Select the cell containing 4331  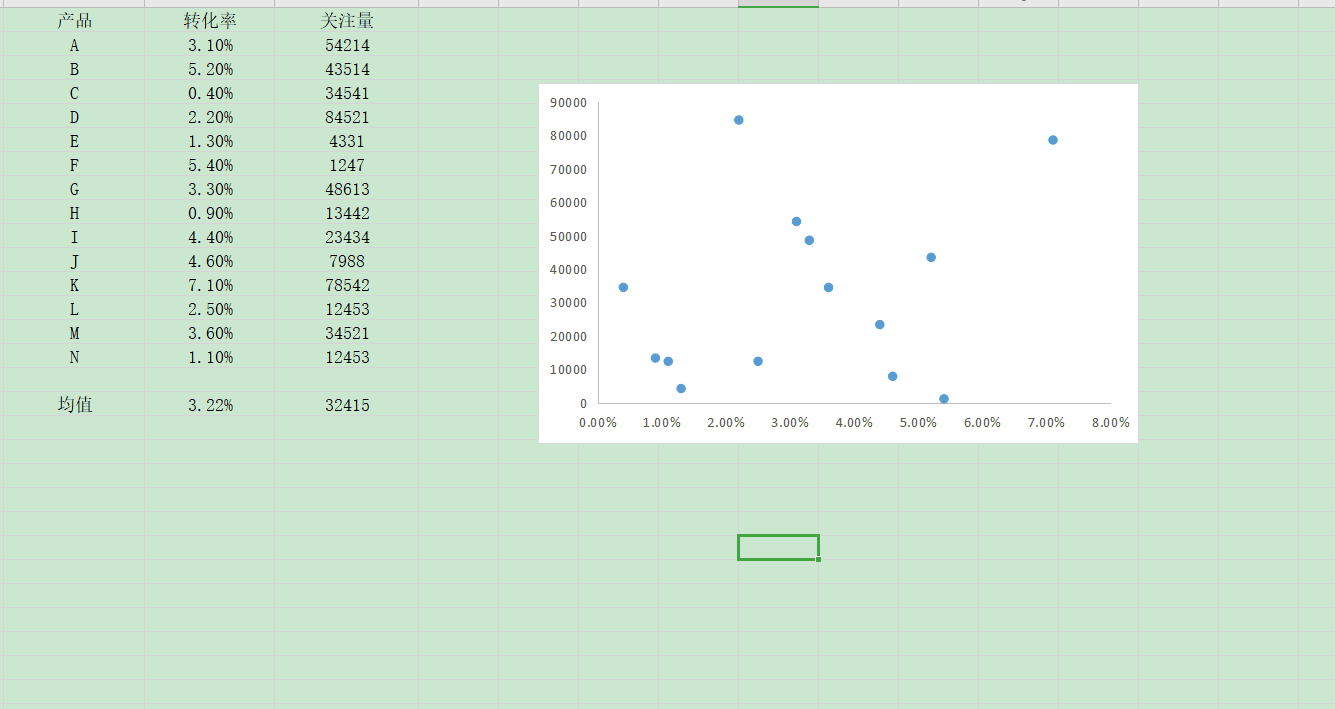pos(347,141)
